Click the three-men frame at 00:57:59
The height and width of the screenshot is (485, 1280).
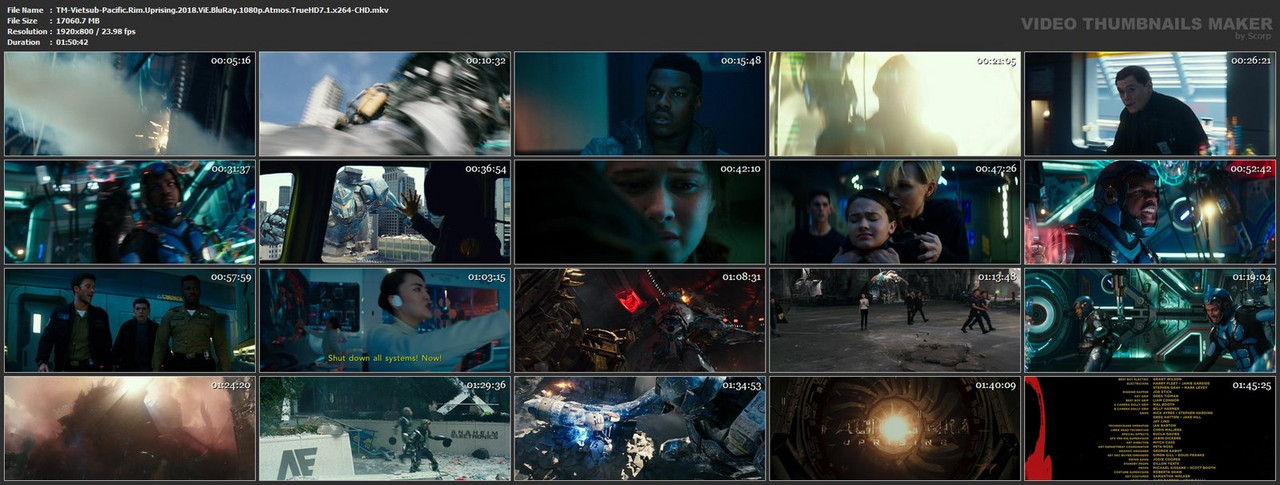coord(130,320)
